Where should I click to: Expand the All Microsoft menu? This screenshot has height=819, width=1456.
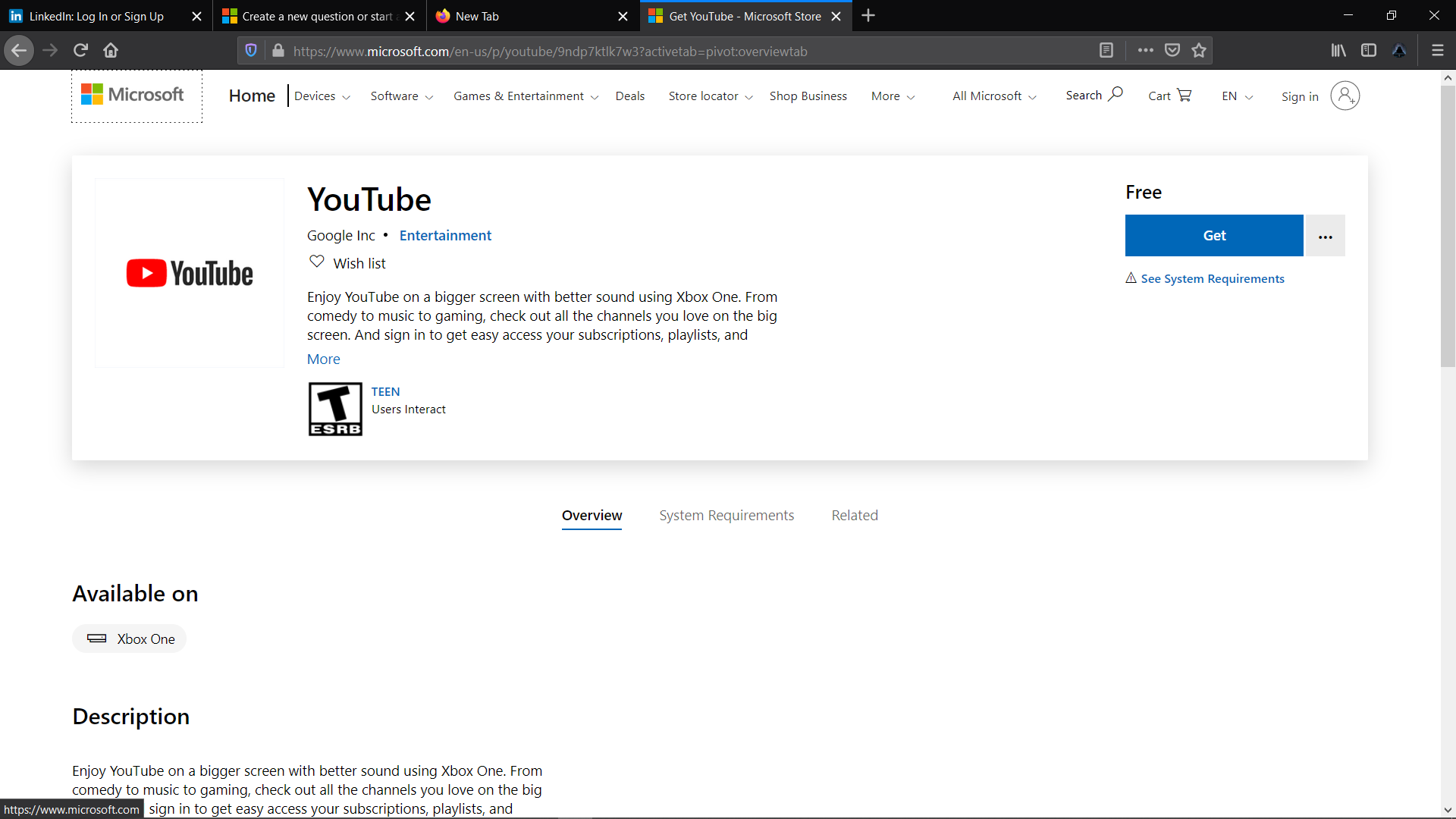(x=994, y=96)
